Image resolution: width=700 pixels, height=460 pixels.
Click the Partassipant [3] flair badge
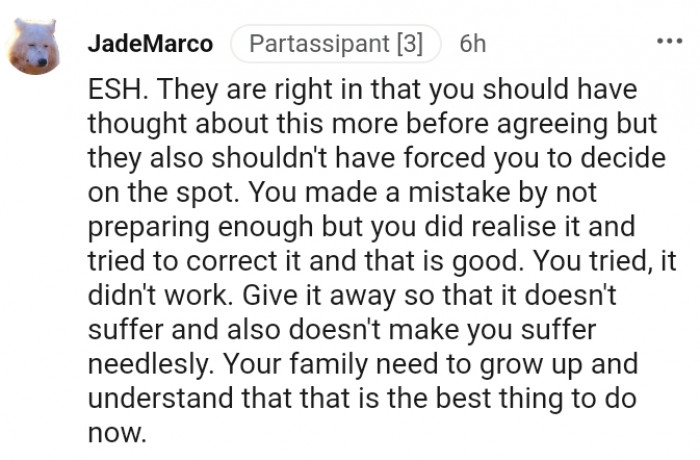335,44
